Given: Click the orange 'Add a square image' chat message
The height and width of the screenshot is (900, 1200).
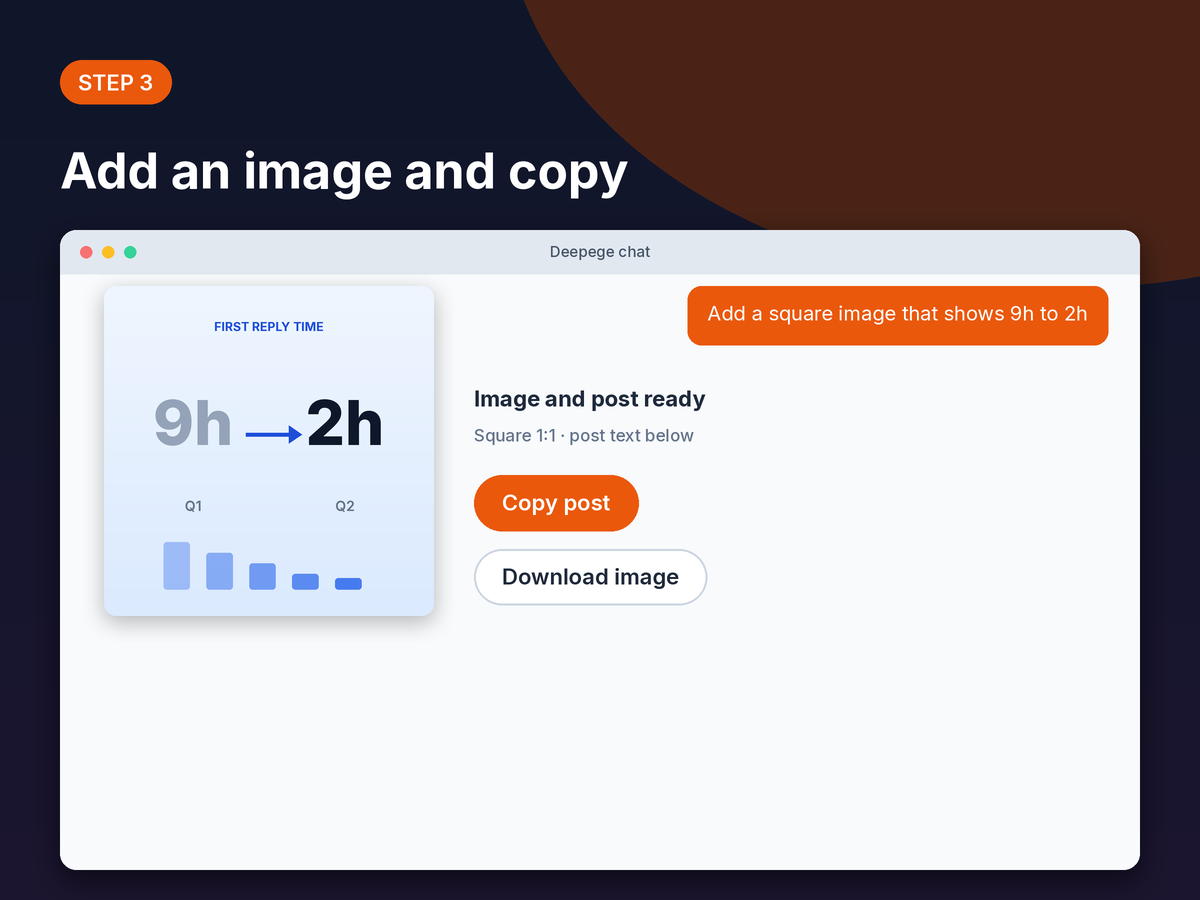Looking at the screenshot, I should point(897,314).
